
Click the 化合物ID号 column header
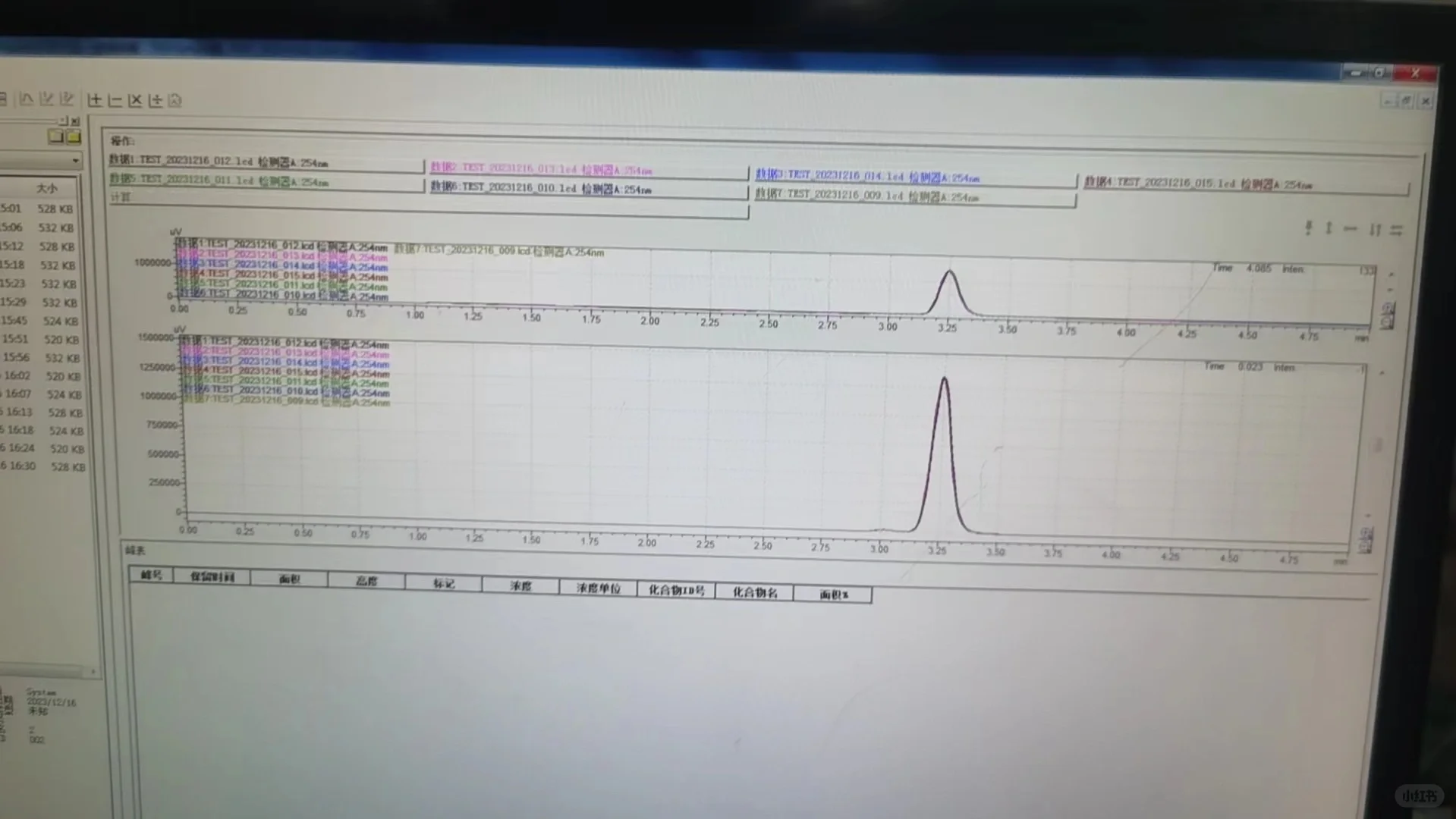(676, 590)
